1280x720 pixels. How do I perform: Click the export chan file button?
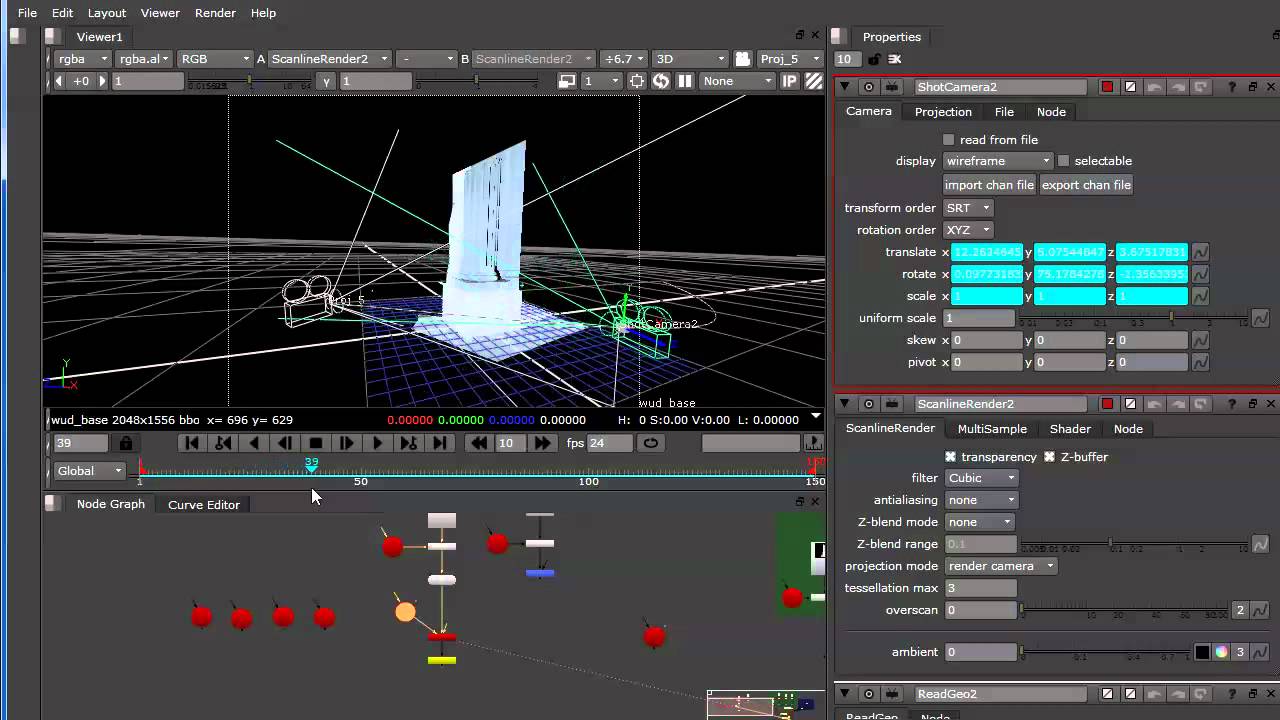tap(1086, 185)
